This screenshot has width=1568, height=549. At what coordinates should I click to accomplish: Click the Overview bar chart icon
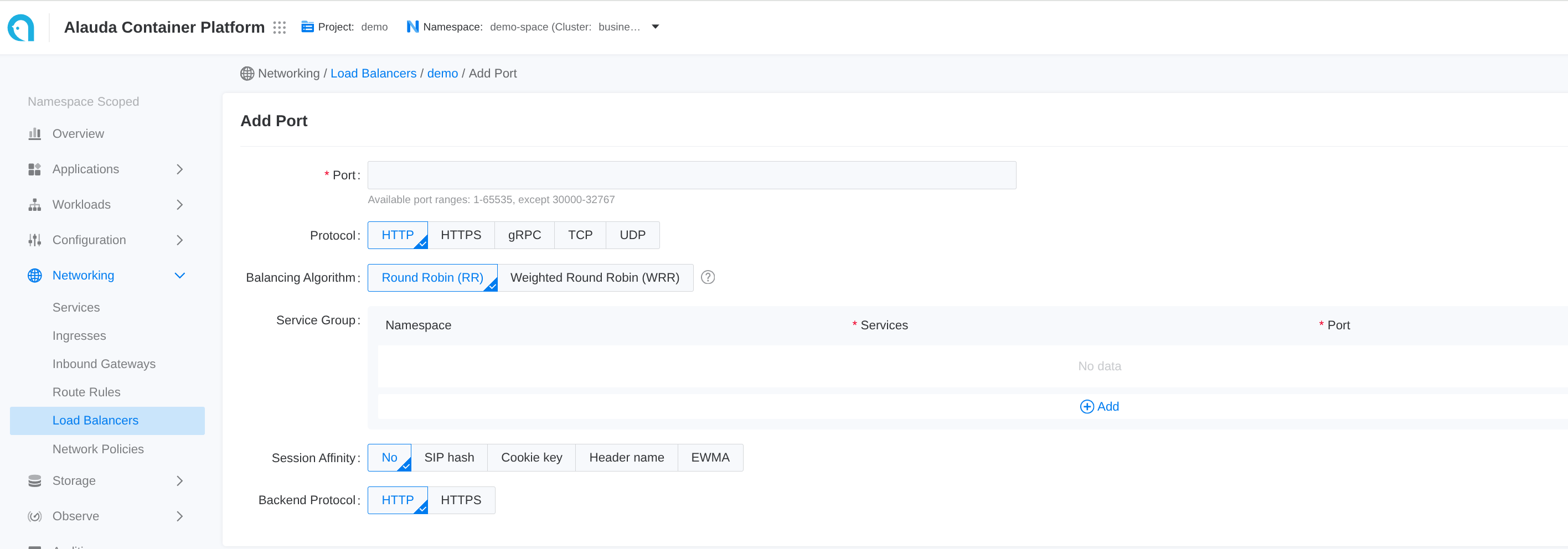[35, 134]
